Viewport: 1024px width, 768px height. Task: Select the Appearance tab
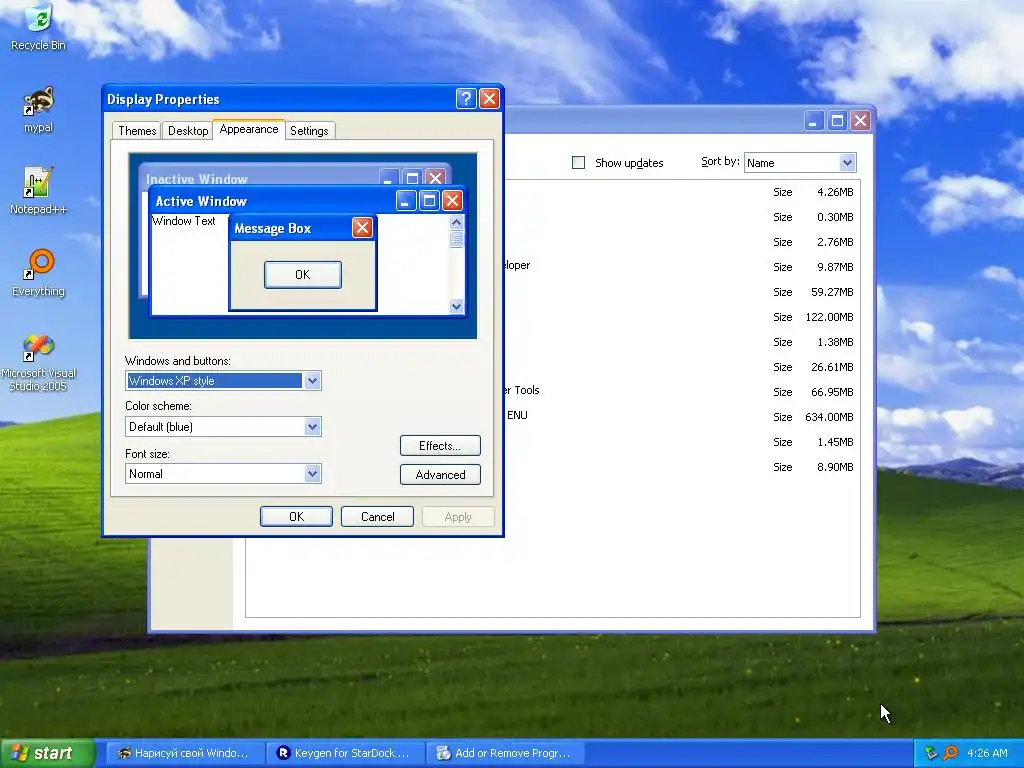coord(249,129)
